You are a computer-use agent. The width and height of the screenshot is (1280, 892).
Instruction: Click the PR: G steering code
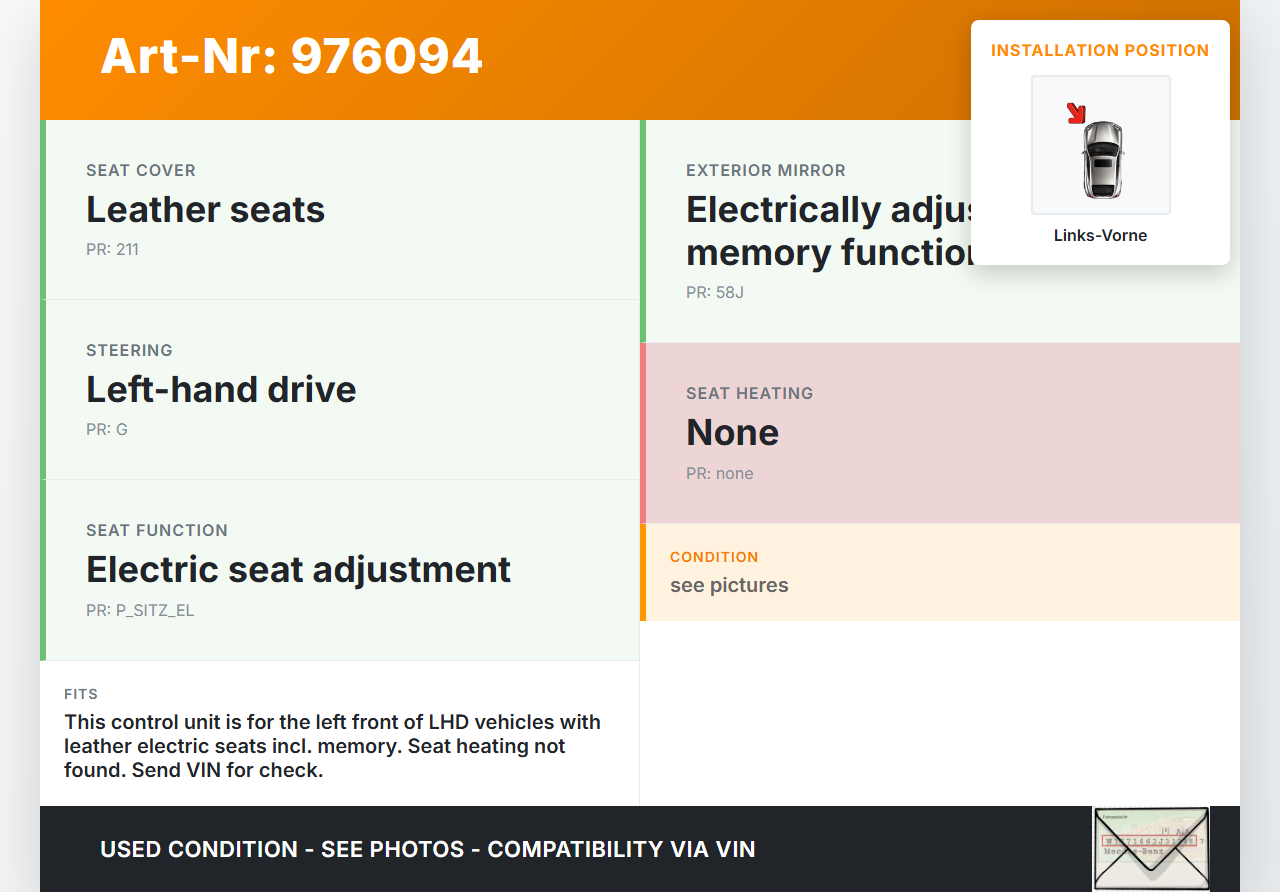[x=107, y=430]
